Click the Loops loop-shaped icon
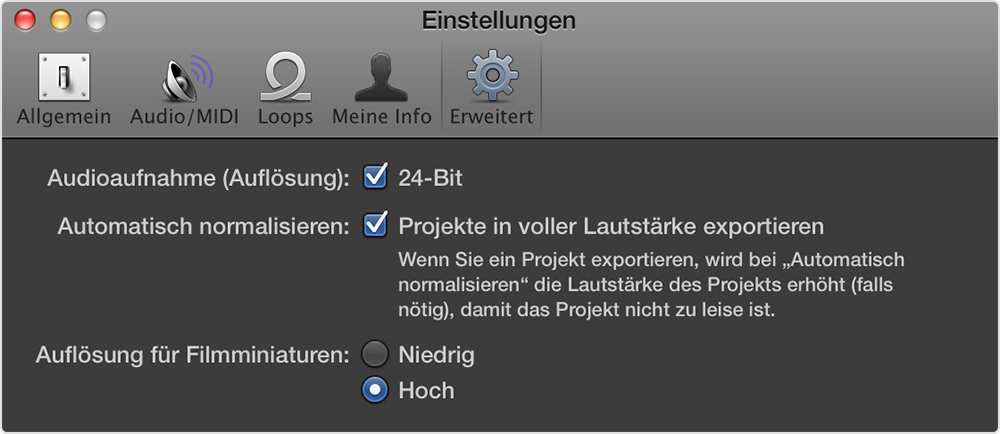 click(x=285, y=78)
